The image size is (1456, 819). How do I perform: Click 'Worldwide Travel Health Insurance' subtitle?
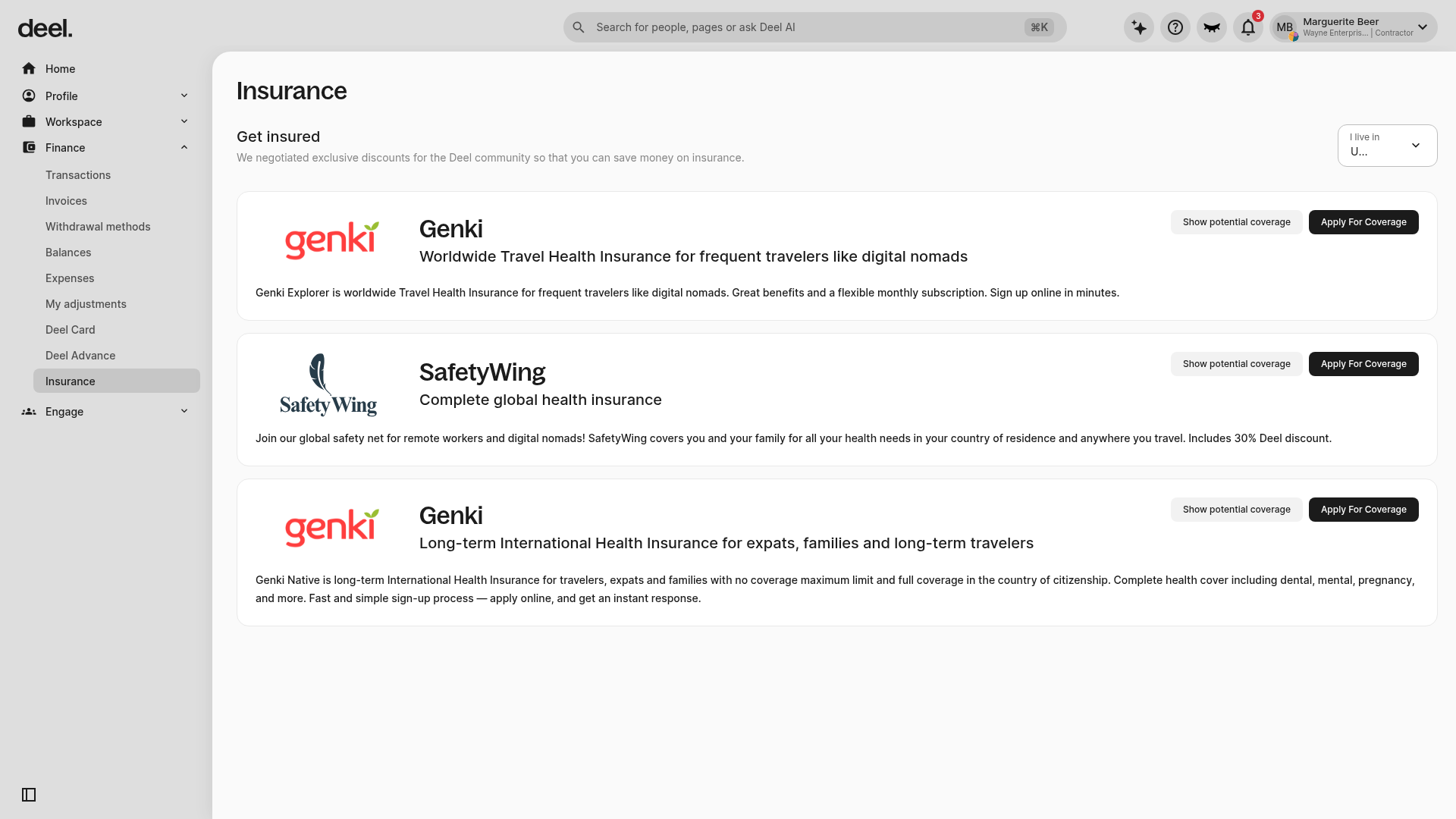point(693,256)
